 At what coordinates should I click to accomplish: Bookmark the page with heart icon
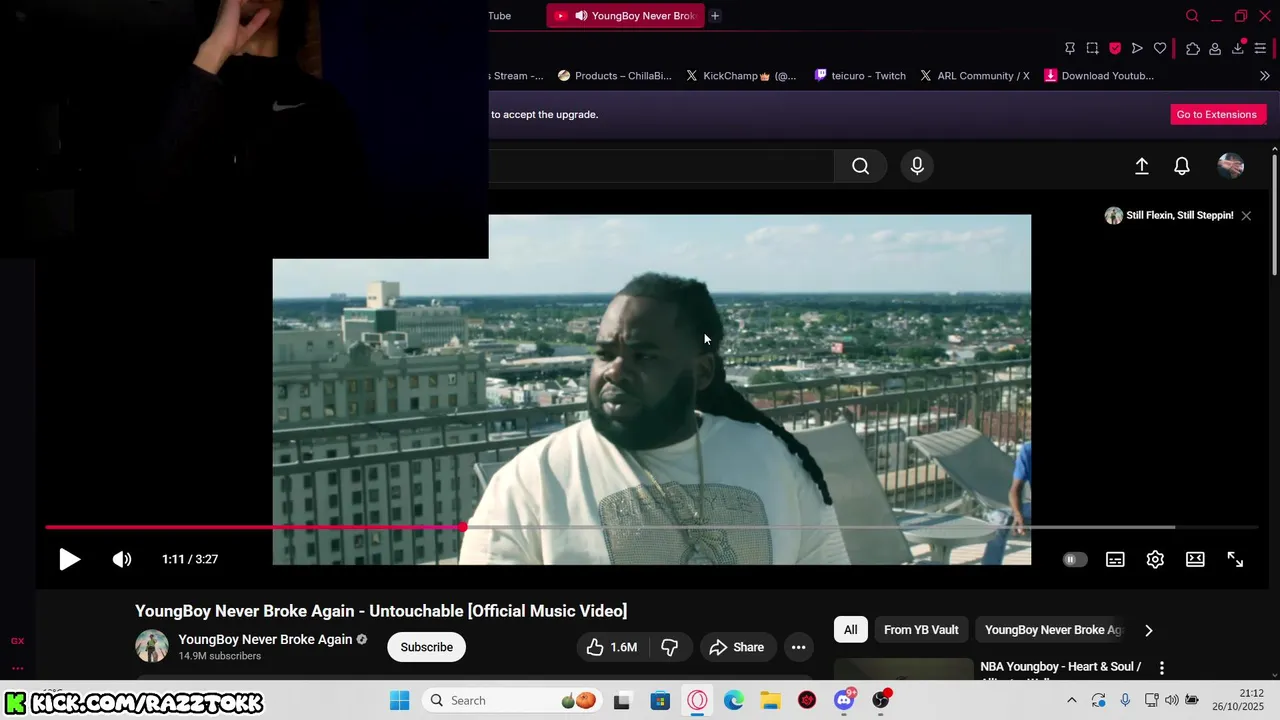click(1160, 48)
